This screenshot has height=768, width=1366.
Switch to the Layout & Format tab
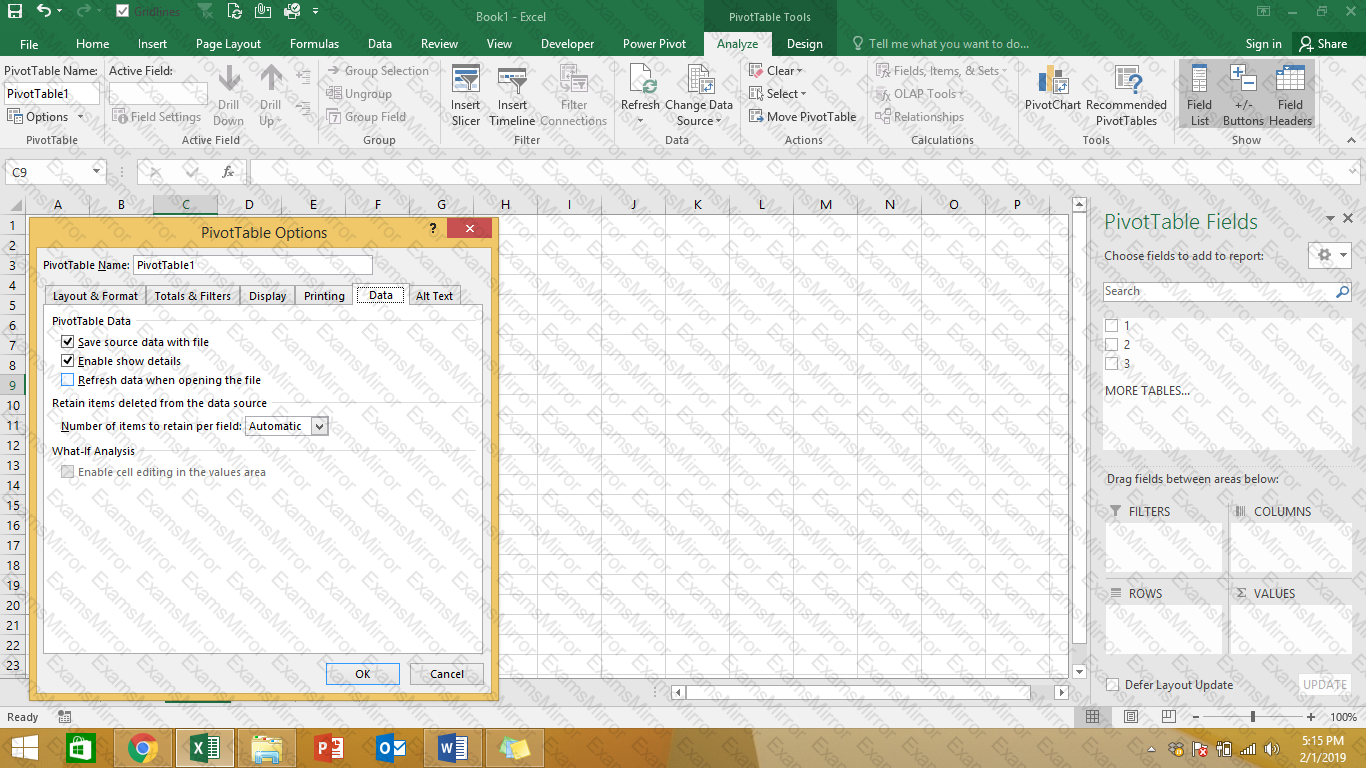[x=95, y=296]
